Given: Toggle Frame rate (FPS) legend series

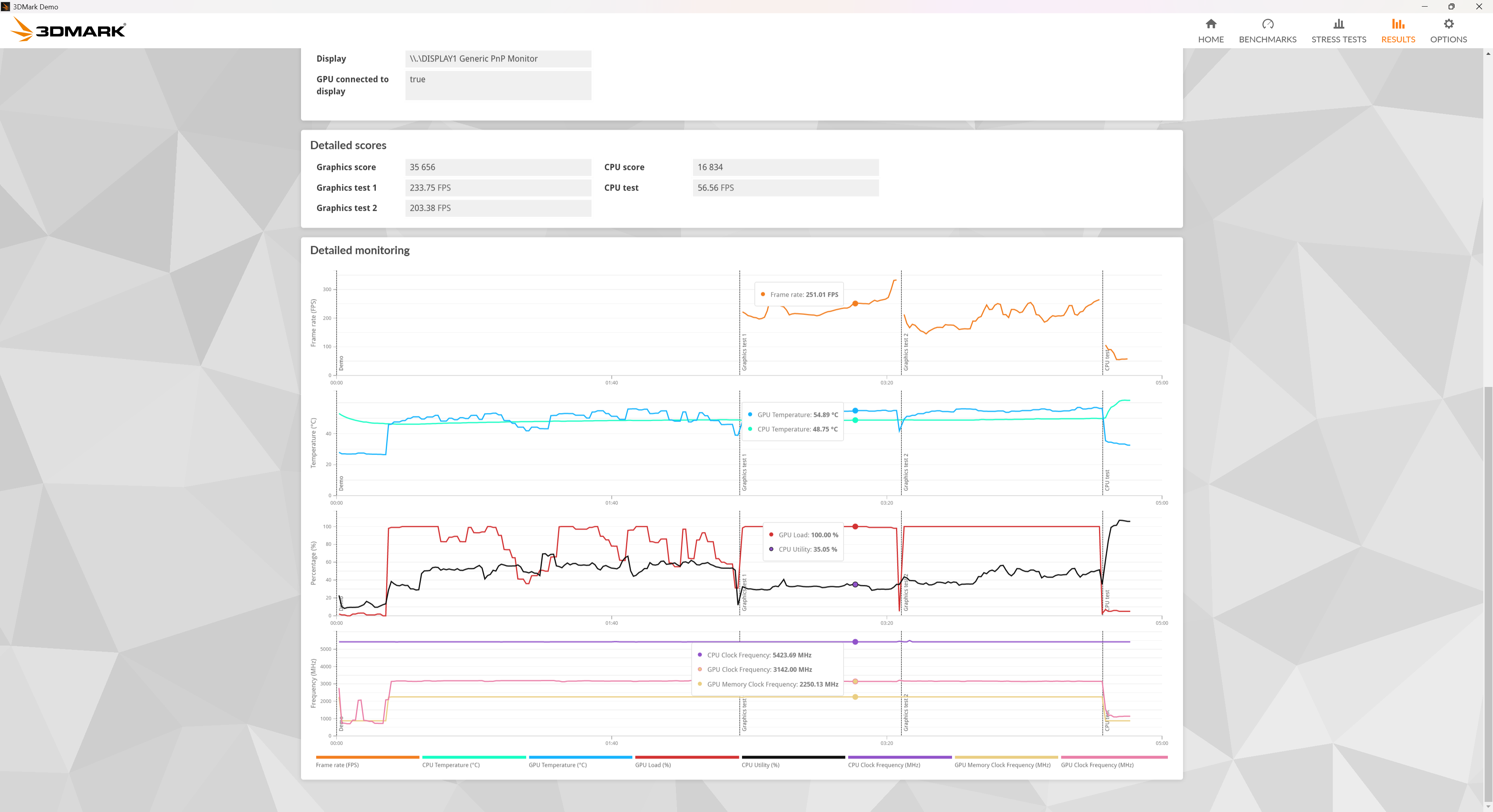Looking at the screenshot, I should coord(337,765).
